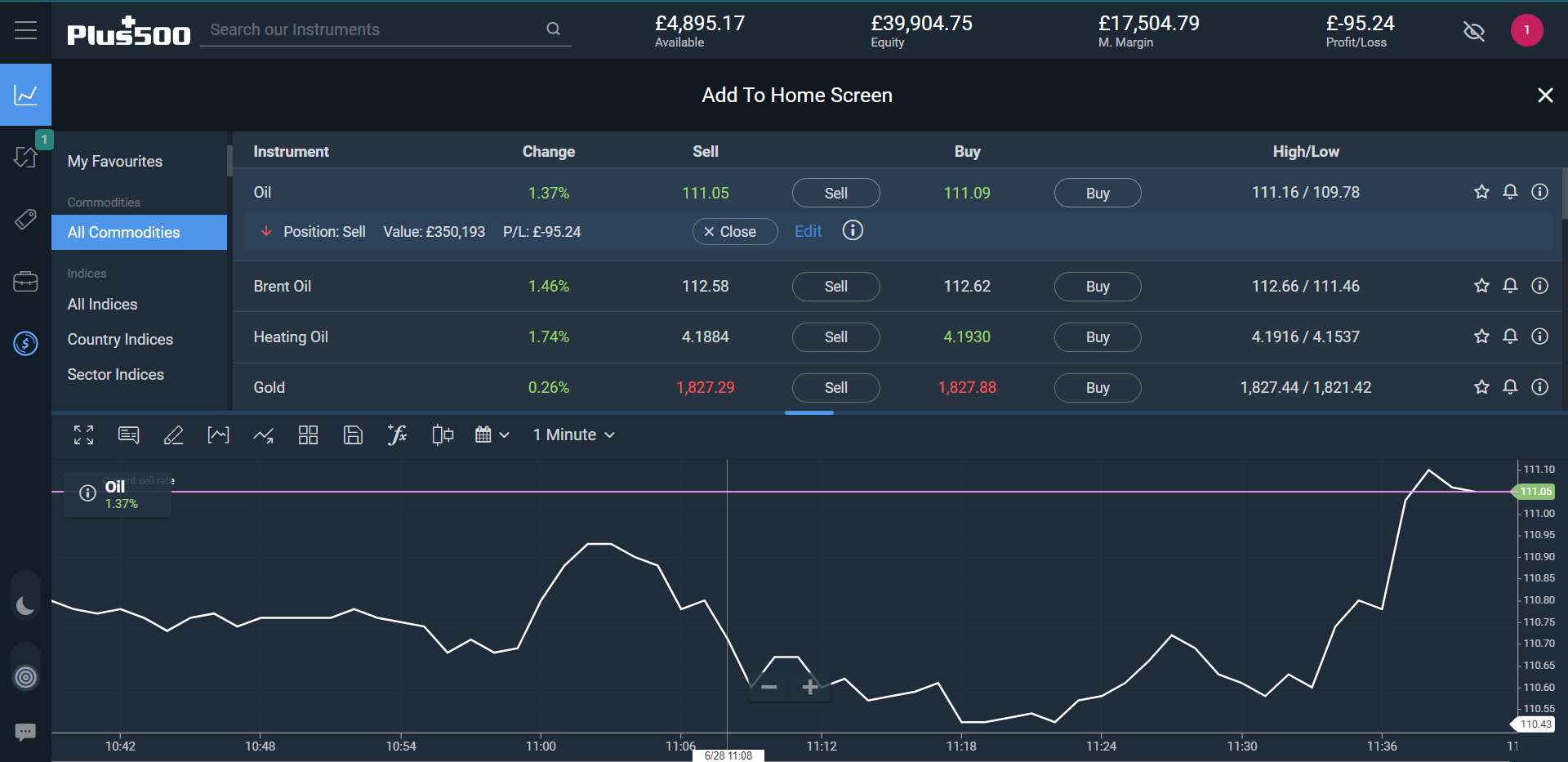This screenshot has width=1568, height=762.
Task: Open the funds dollar sidebar icon
Action: (x=25, y=343)
